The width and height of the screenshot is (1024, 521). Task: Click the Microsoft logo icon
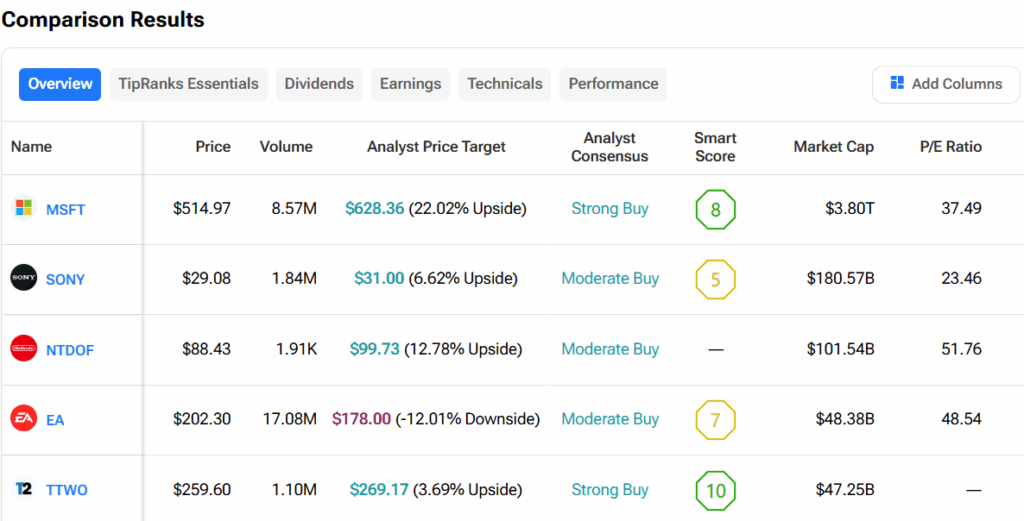click(x=24, y=208)
